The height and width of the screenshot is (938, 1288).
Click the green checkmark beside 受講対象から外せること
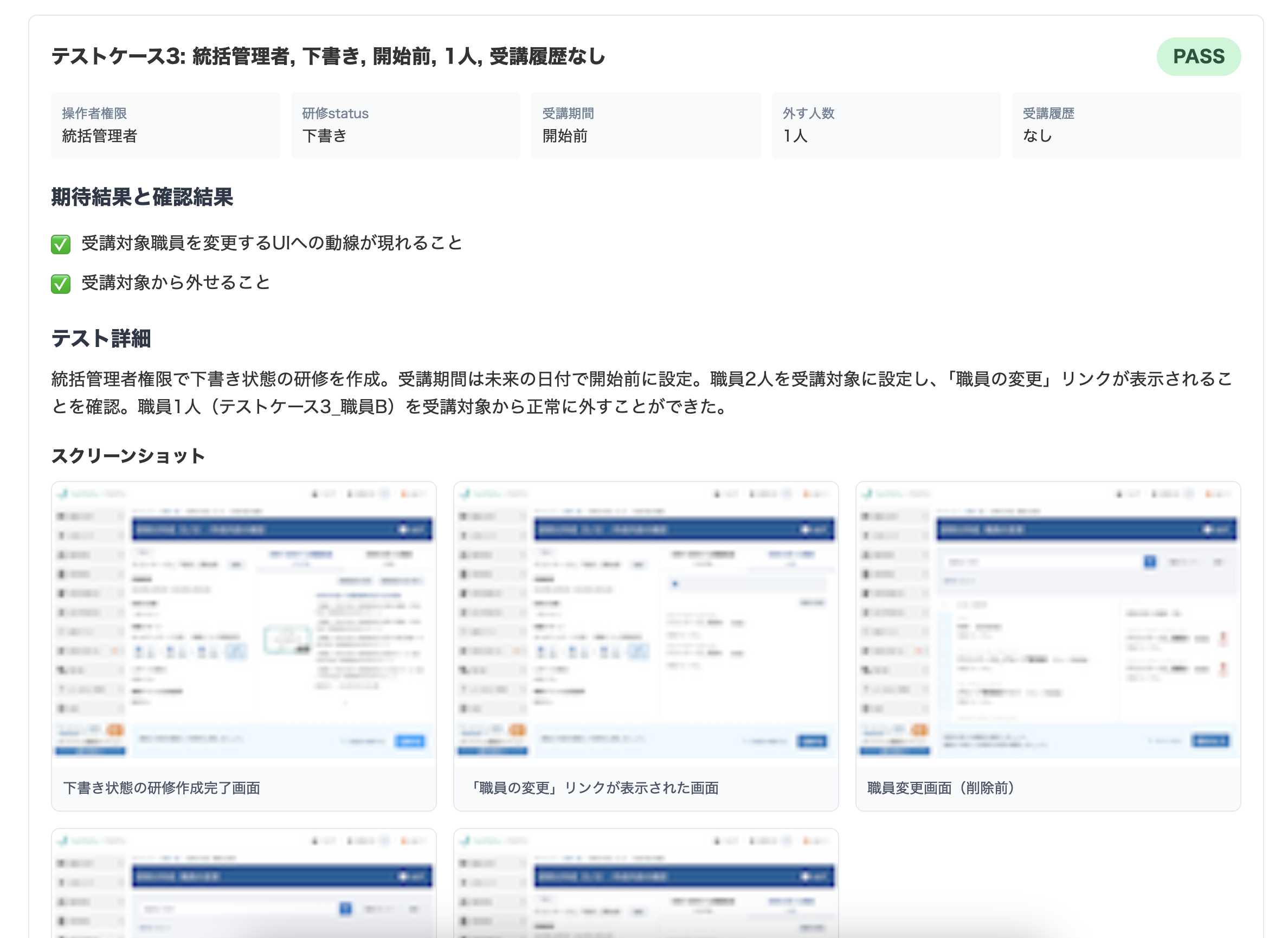click(61, 284)
